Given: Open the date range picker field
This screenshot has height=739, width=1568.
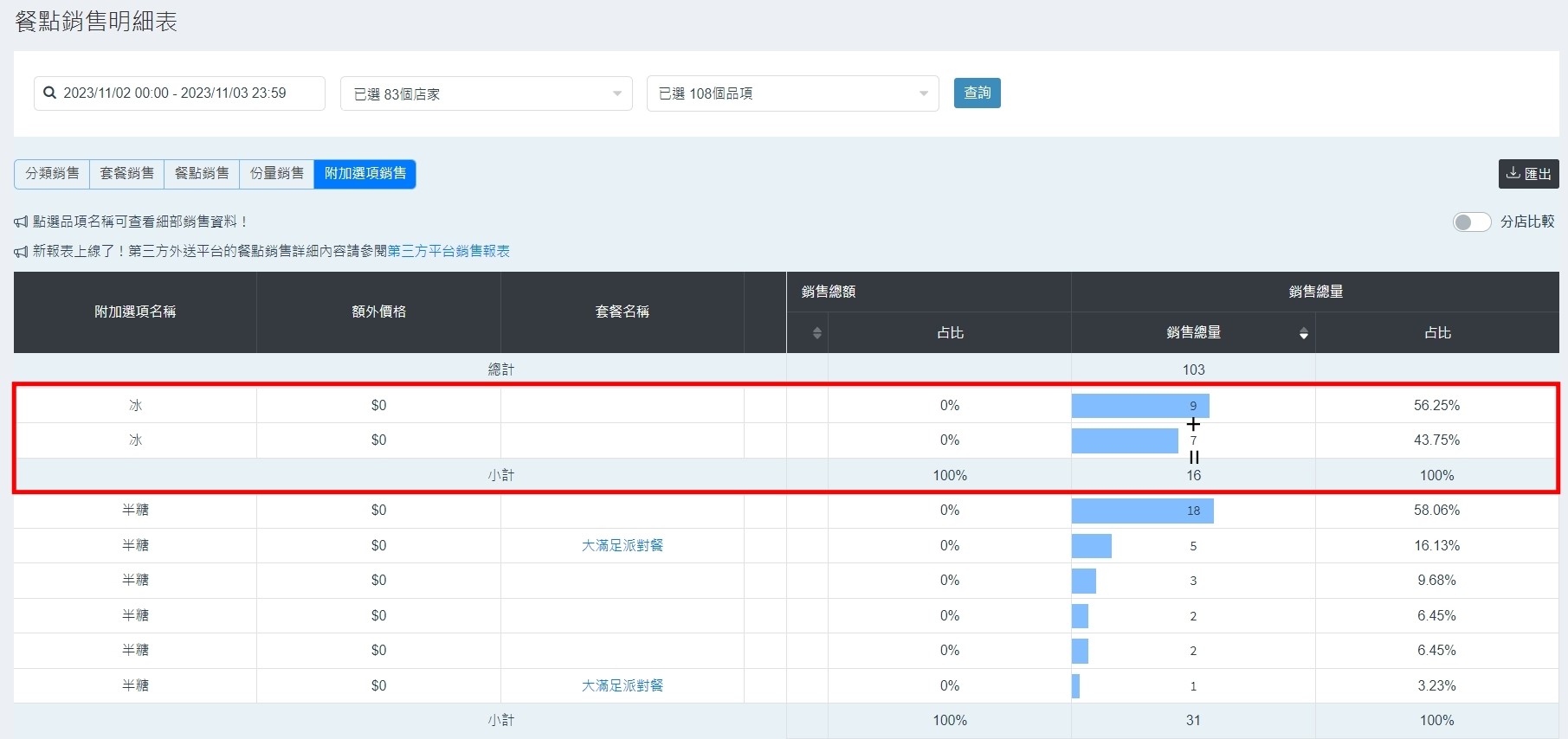Looking at the screenshot, I should point(180,93).
